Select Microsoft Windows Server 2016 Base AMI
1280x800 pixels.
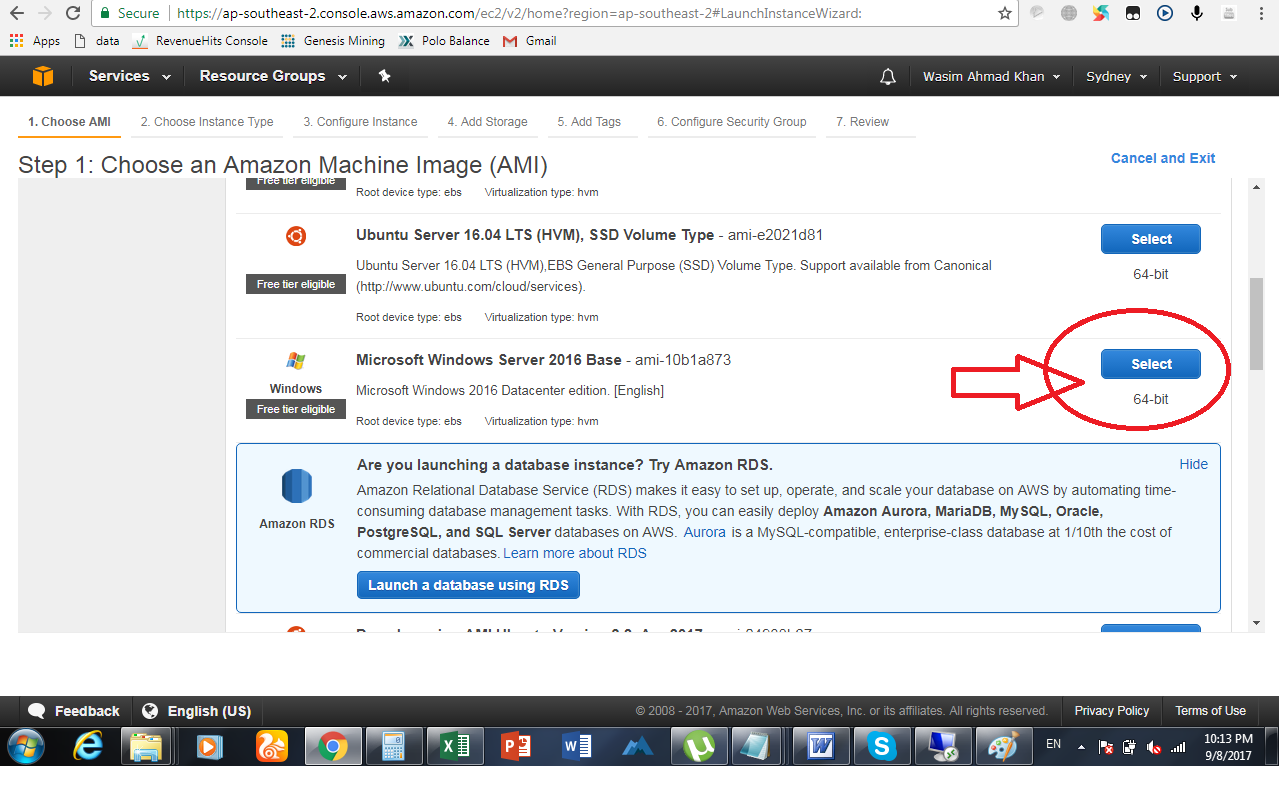[x=1151, y=364]
